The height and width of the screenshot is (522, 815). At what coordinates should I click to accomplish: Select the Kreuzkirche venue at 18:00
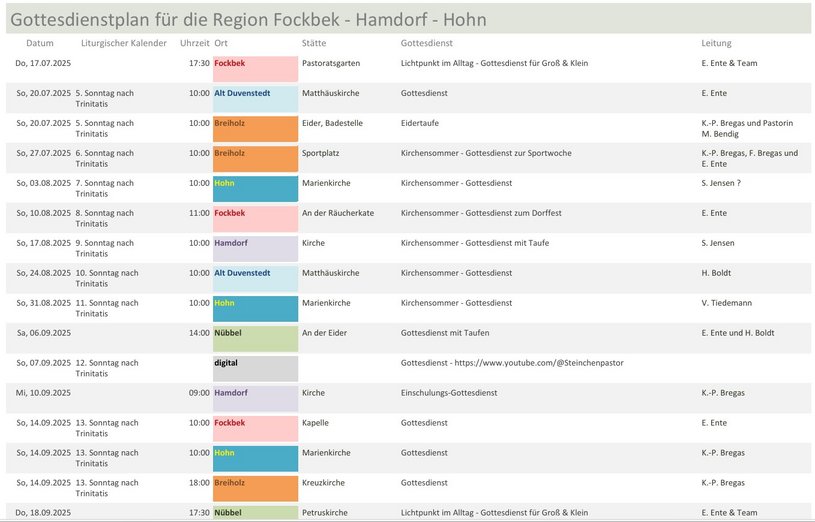click(x=323, y=483)
